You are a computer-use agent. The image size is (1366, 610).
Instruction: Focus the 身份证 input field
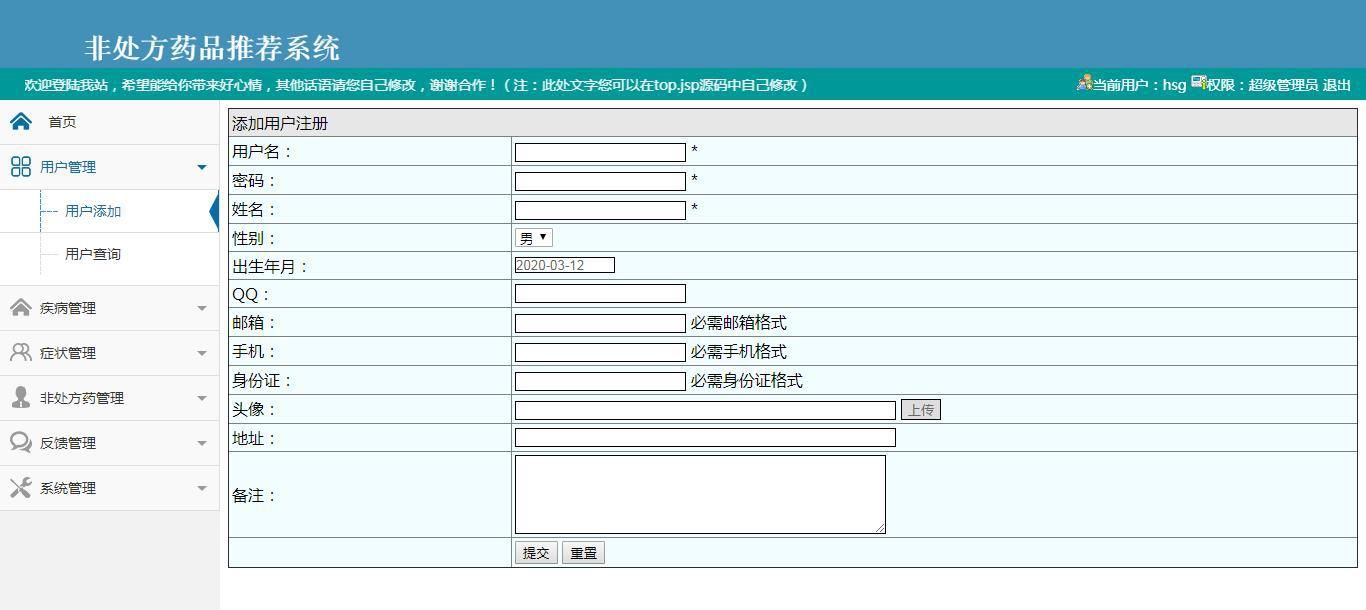[600, 381]
